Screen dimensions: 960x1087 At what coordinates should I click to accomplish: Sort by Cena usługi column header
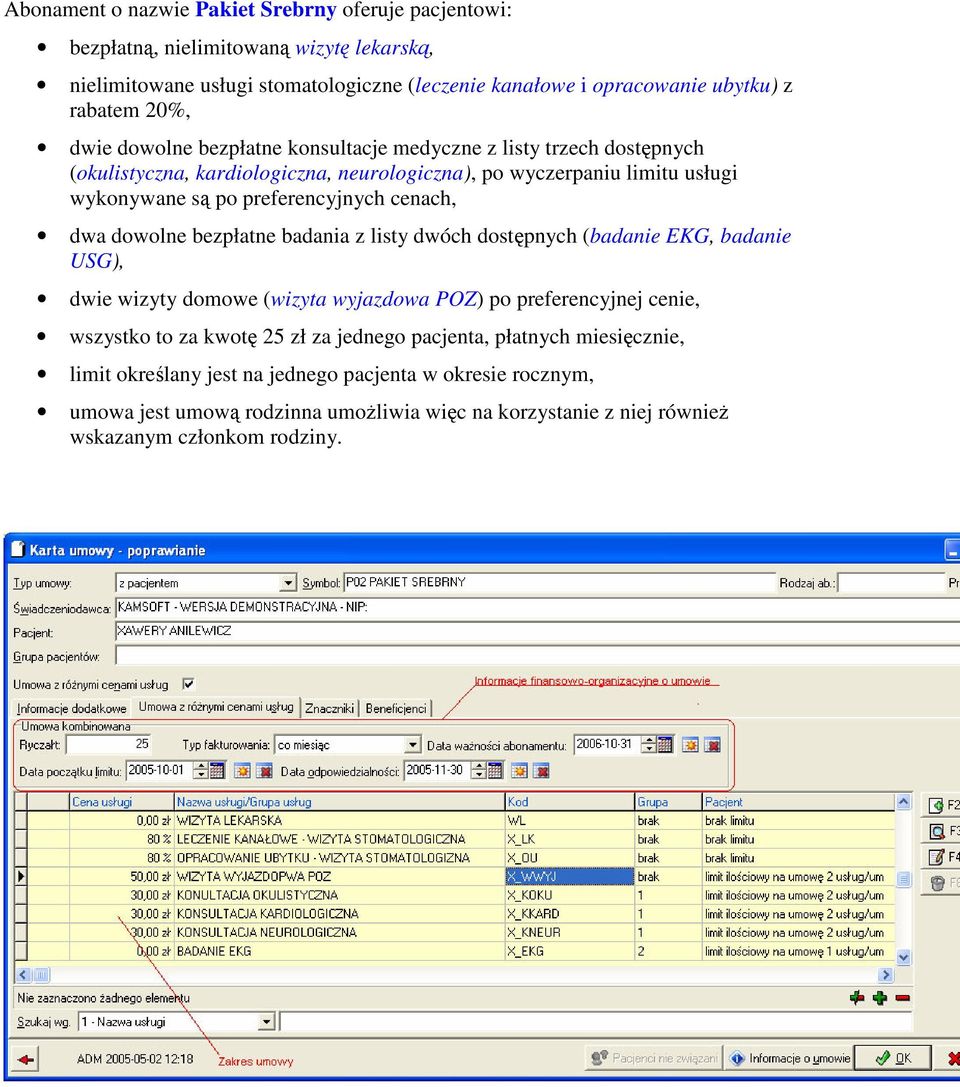coord(121,802)
